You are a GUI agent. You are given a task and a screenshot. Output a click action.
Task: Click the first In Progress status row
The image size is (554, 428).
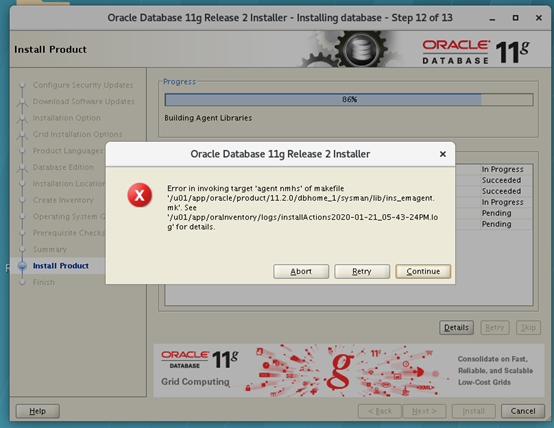(502, 169)
